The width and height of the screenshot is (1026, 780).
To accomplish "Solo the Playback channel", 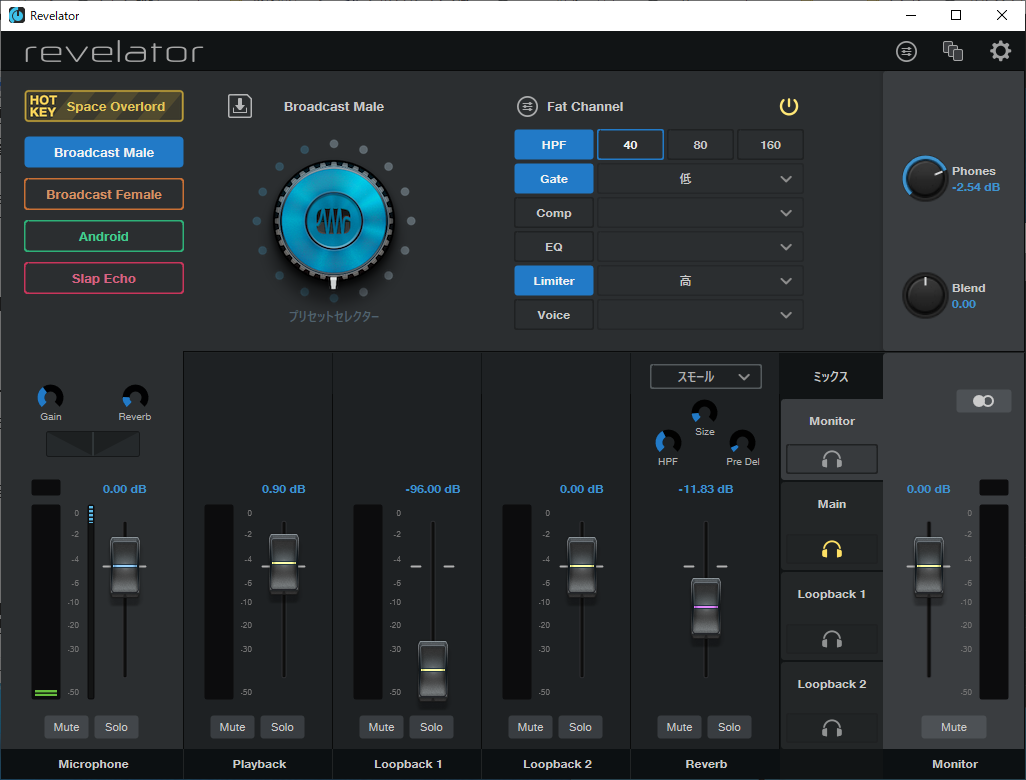I will pyautogui.click(x=282, y=727).
